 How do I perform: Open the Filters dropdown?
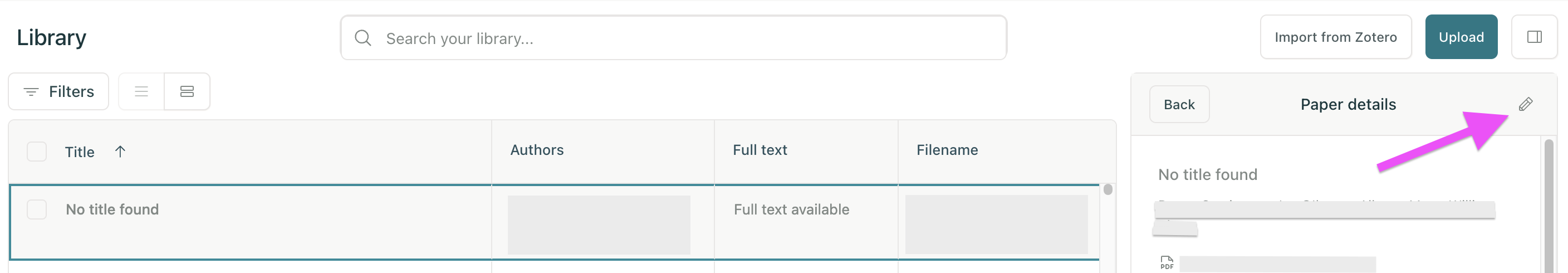(58, 91)
